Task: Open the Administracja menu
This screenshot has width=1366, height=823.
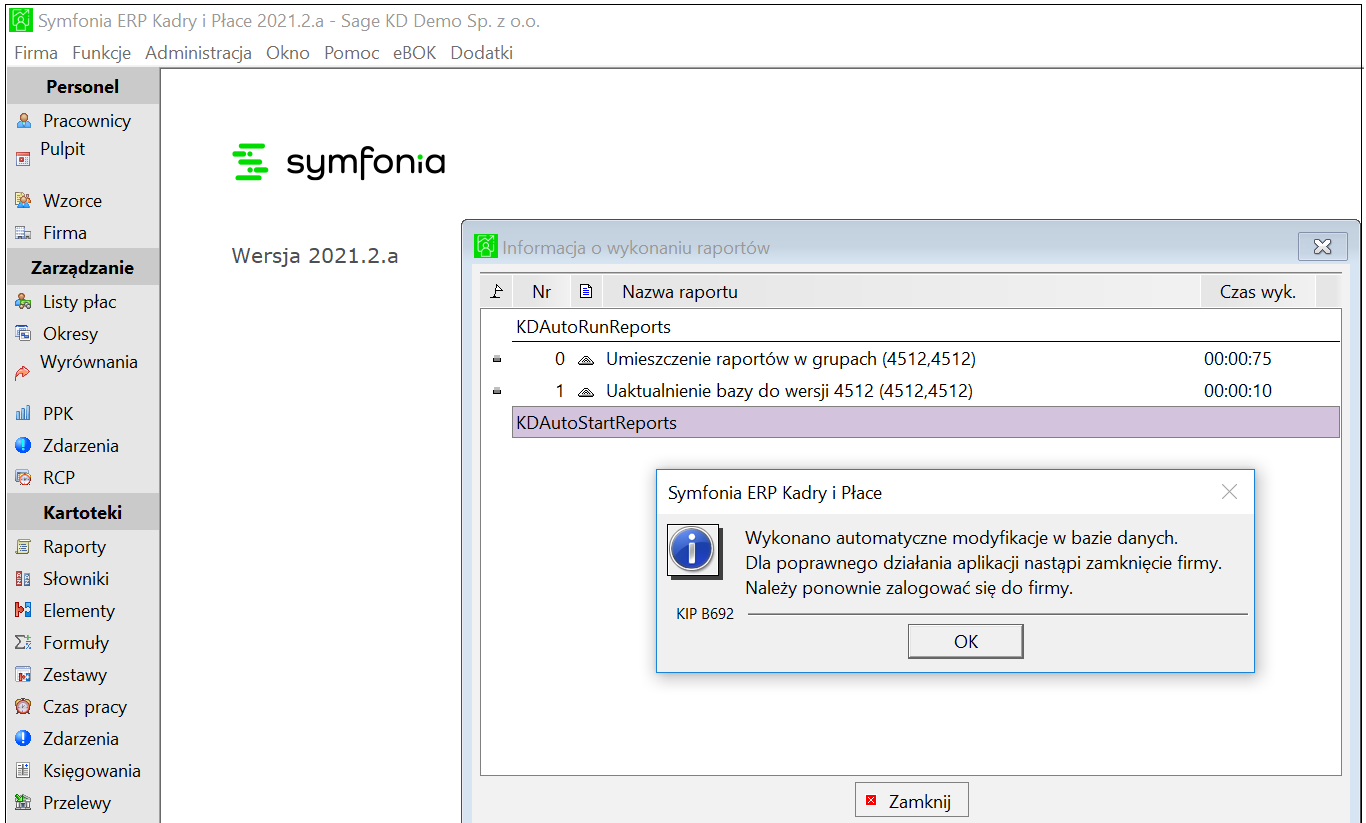Action: pyautogui.click(x=198, y=53)
